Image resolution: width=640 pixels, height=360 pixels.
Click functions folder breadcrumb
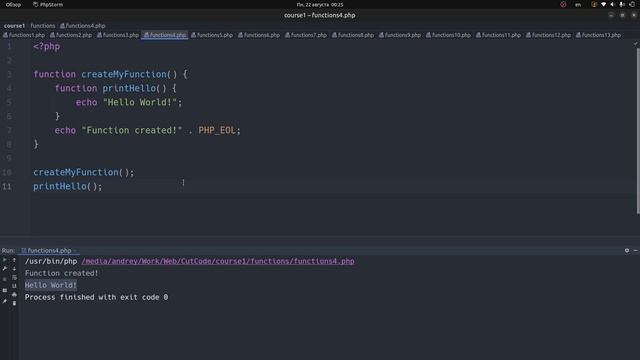pos(42,26)
